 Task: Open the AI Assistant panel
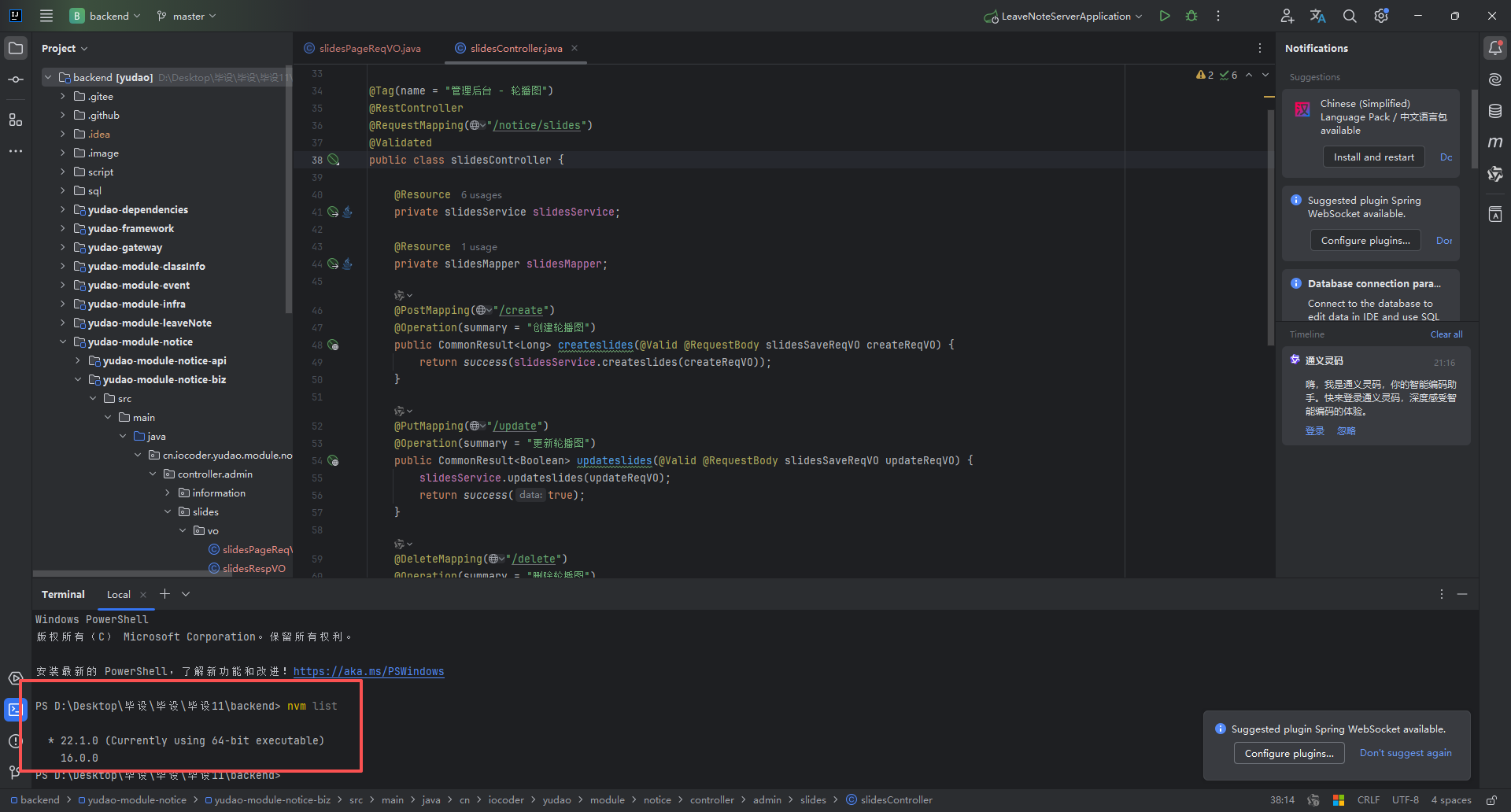tap(1495, 79)
